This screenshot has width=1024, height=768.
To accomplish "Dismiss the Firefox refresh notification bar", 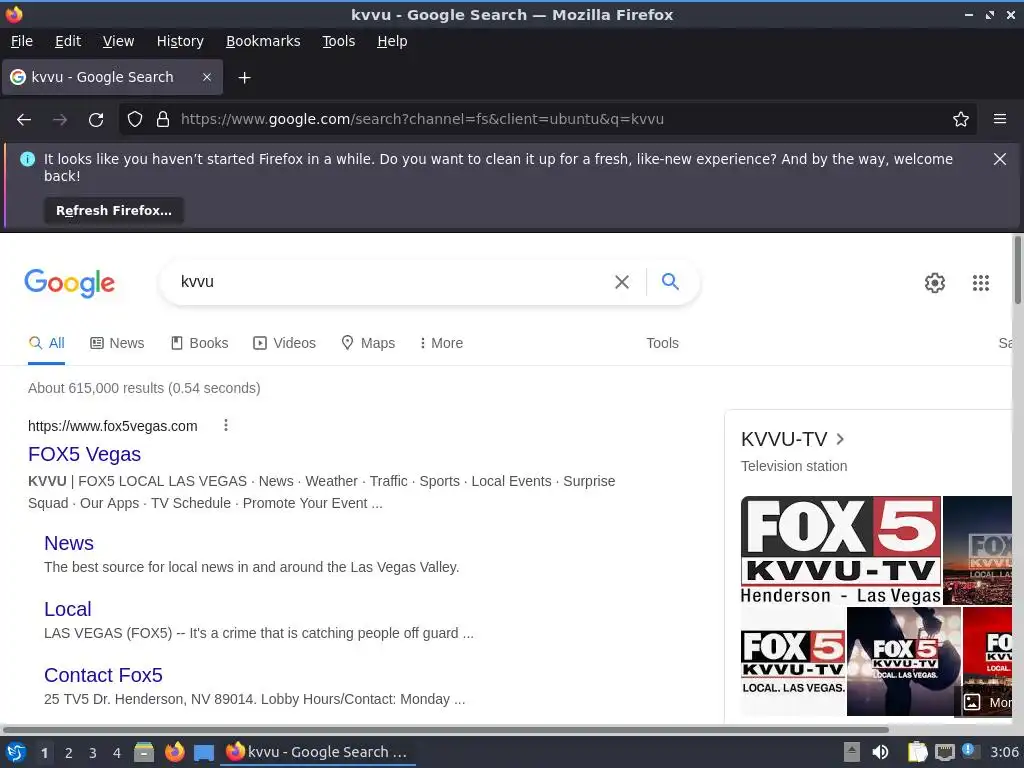I will [x=1000, y=159].
